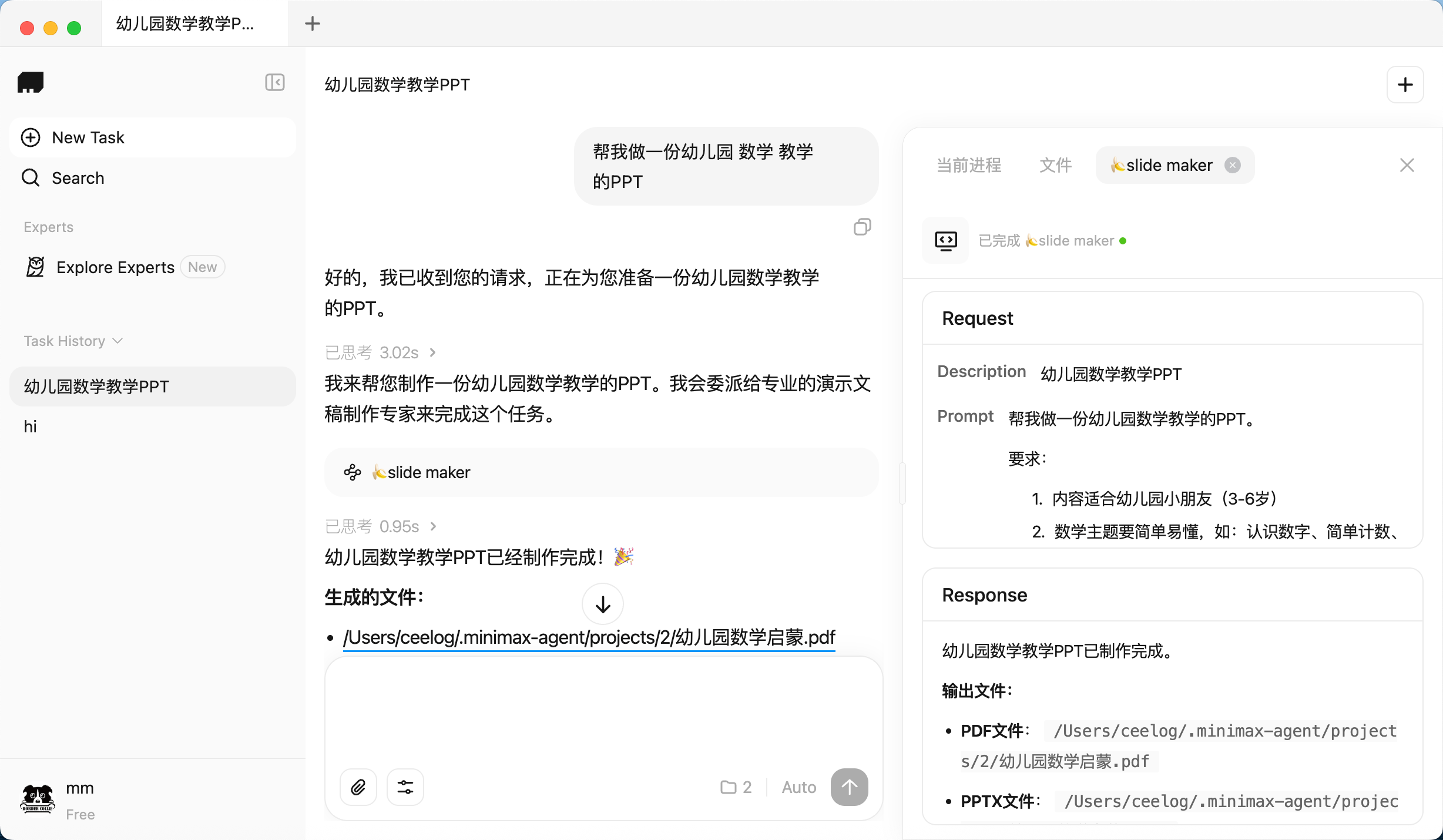Click the presentation screen icon in panel

pos(945,240)
